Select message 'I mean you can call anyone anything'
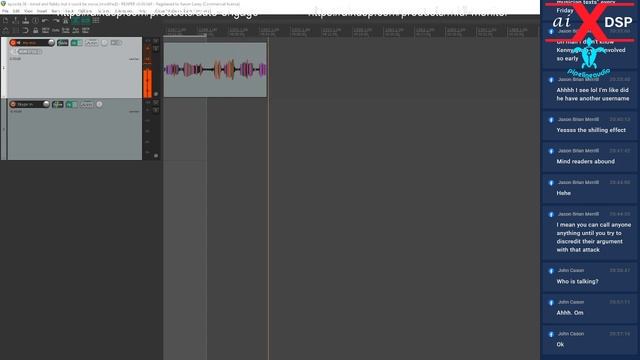This screenshot has width=640, height=360. click(593, 237)
